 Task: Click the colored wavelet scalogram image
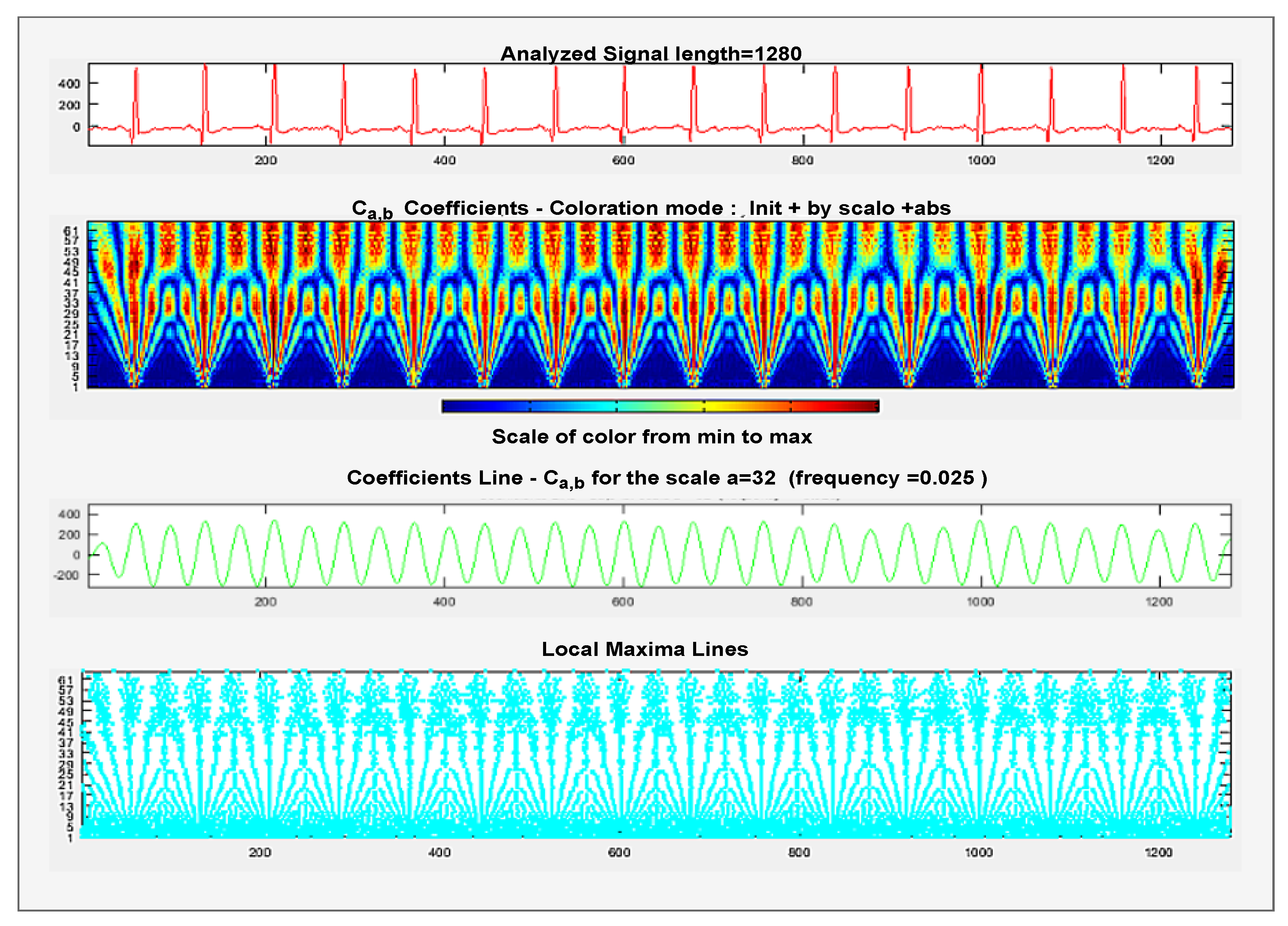click(x=660, y=305)
